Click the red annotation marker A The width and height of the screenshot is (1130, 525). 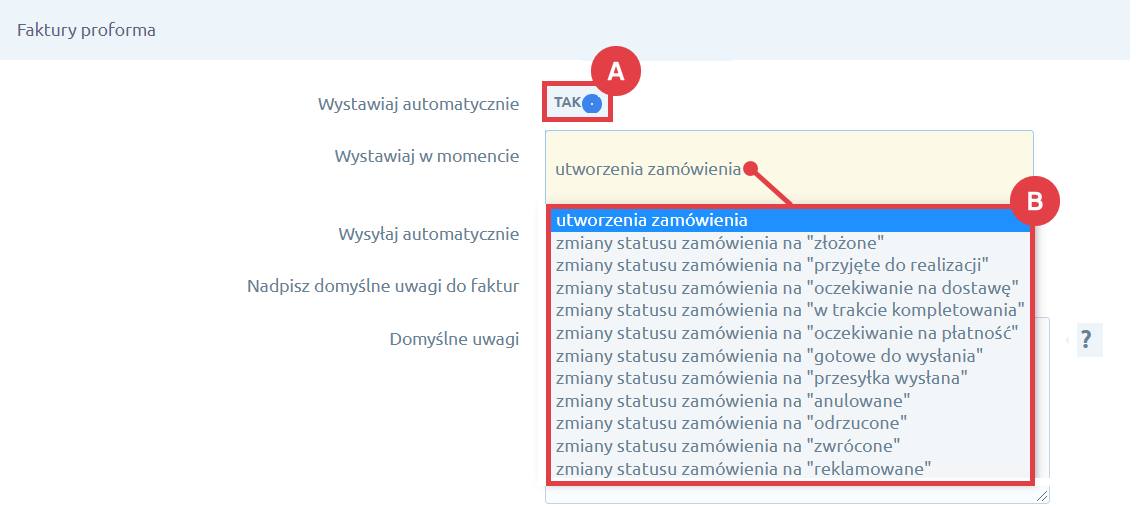[615, 71]
